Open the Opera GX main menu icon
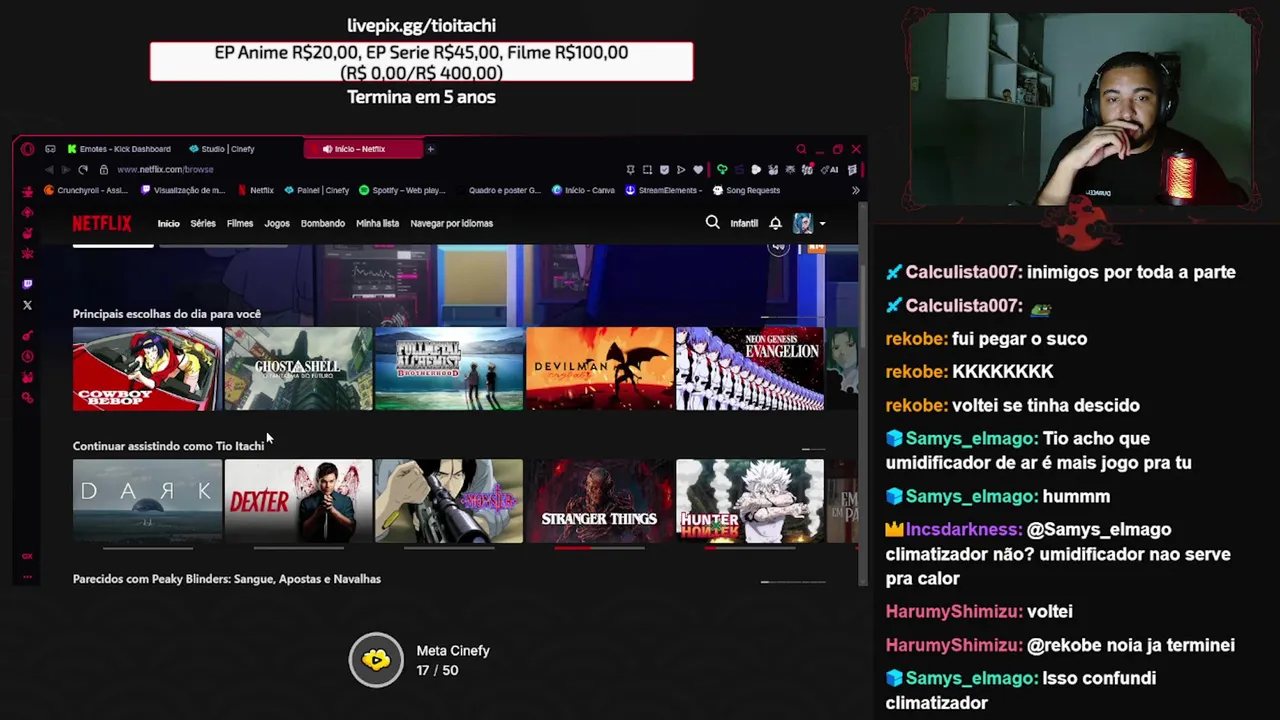The height and width of the screenshot is (720, 1280). point(27,149)
